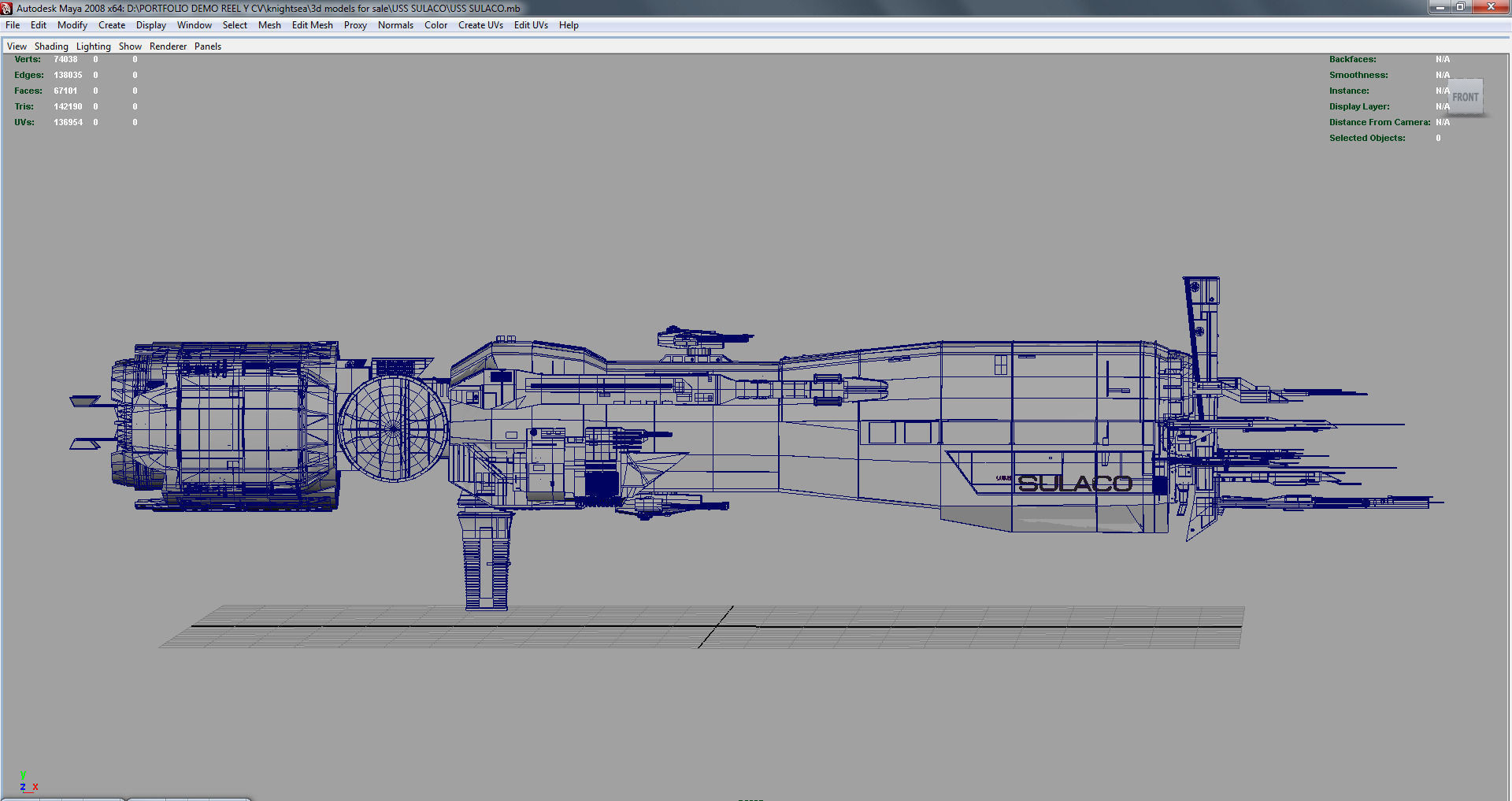This screenshot has height=801, width=1512.
Task: Click the Edges count 138035
Action: coord(68,75)
